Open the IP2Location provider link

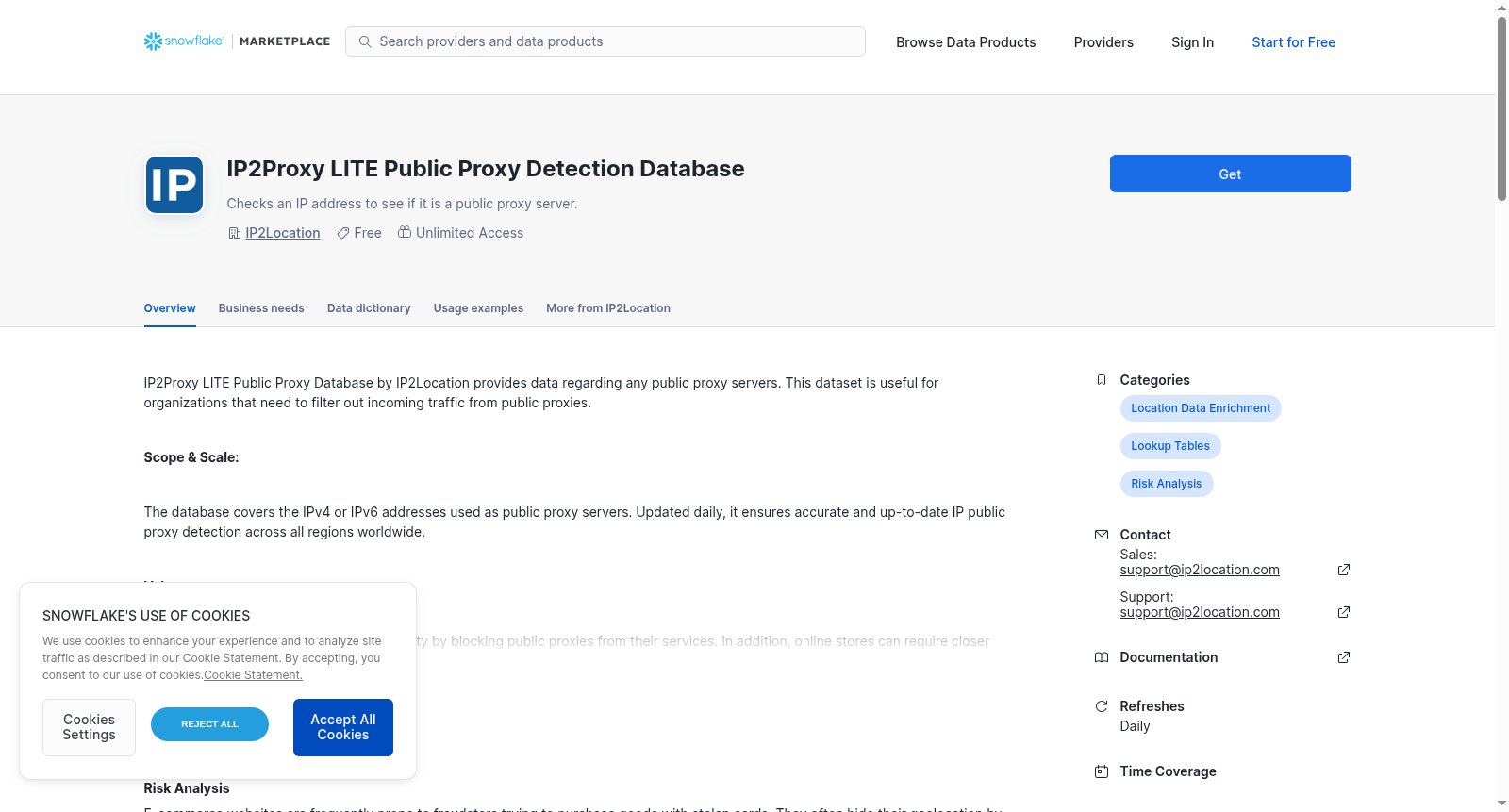pos(283,233)
